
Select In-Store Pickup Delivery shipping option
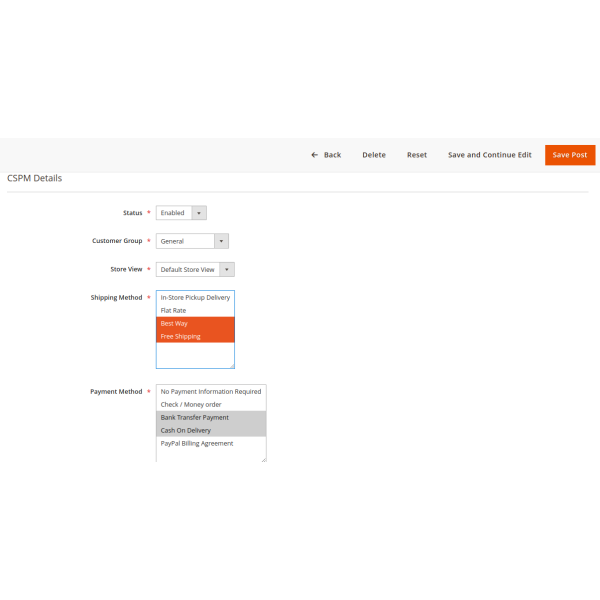[x=195, y=297]
